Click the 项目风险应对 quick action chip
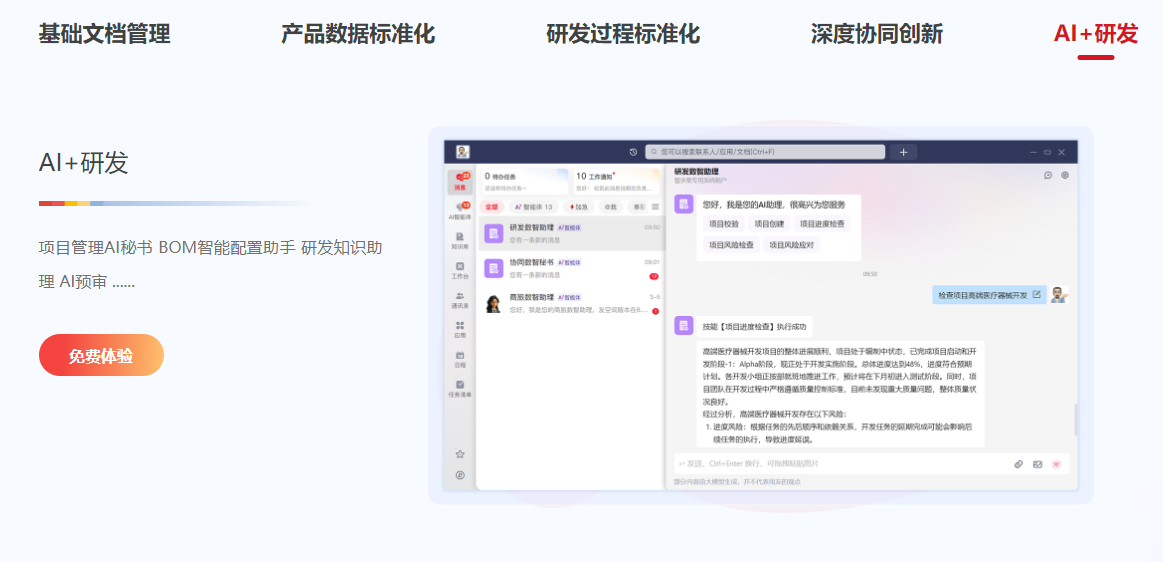 click(791, 245)
